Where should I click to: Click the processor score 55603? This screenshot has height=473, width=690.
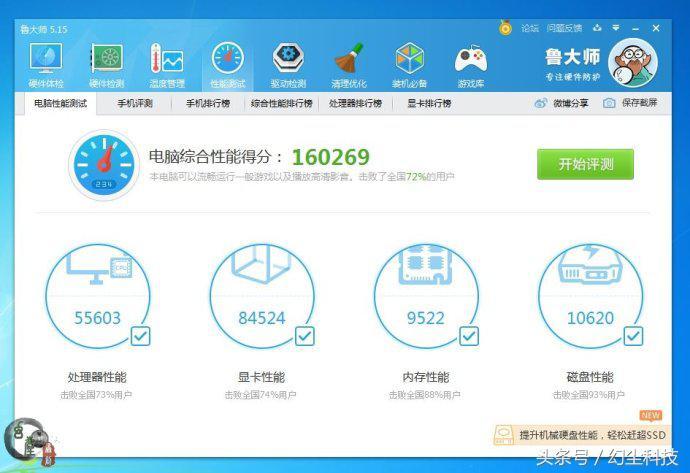coord(97,318)
